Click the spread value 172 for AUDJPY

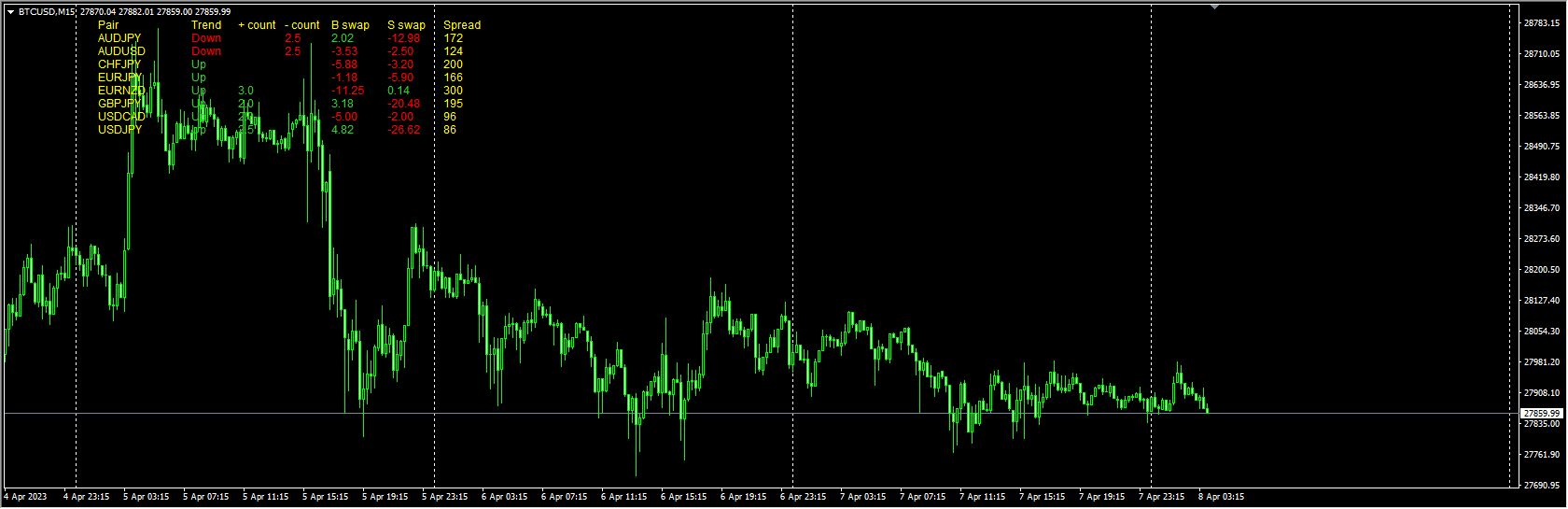(x=454, y=38)
